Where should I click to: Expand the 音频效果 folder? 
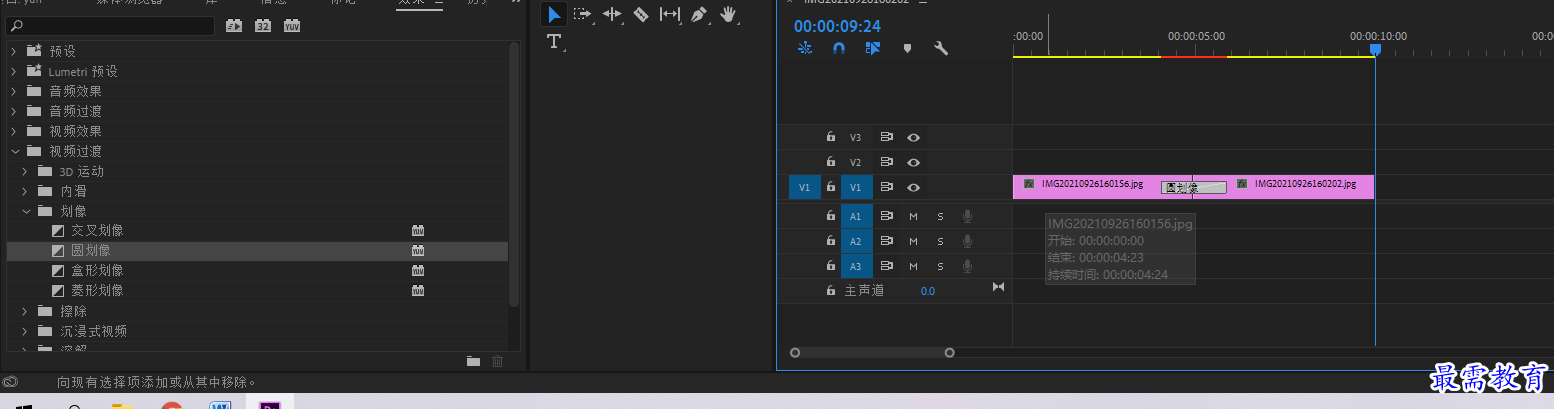click(x=14, y=91)
